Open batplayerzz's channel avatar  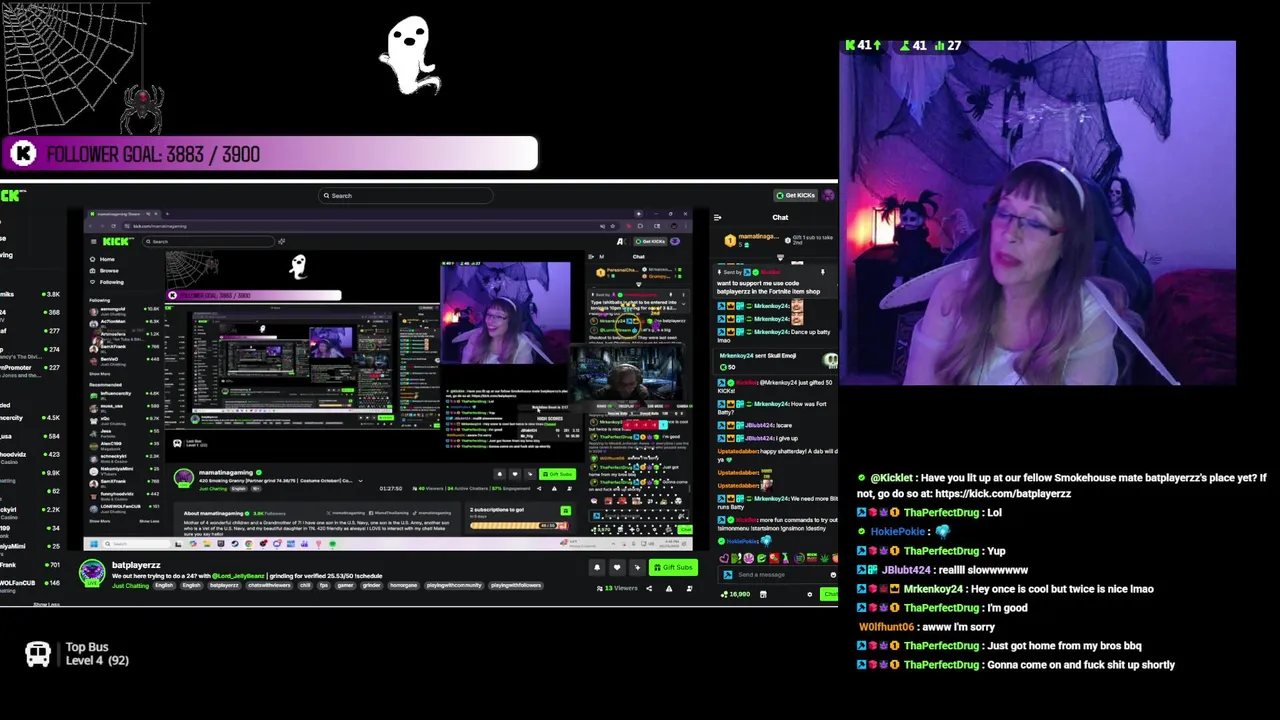pyautogui.click(x=92, y=573)
